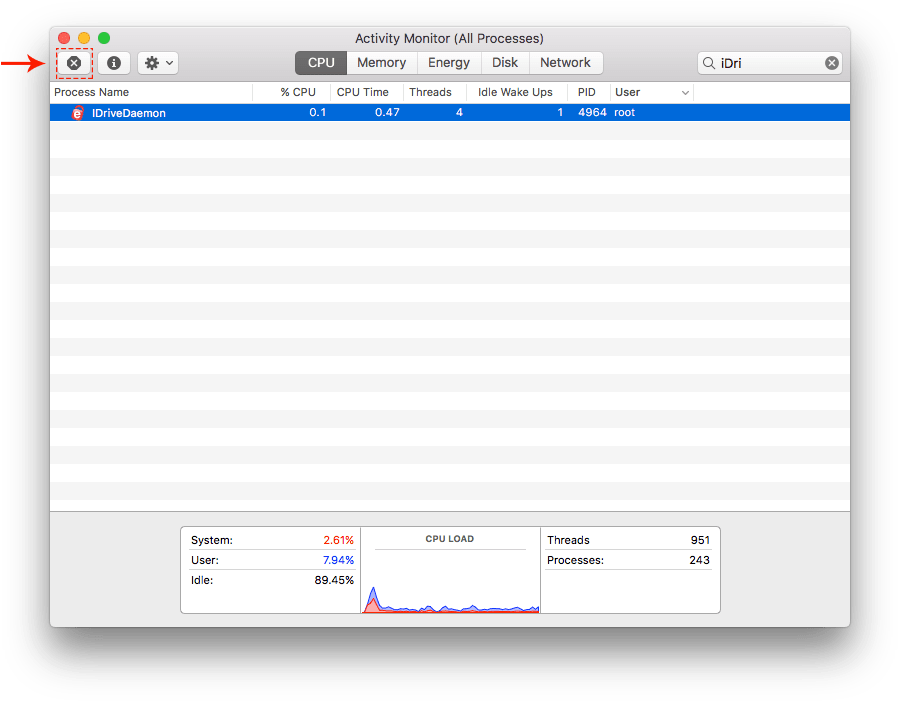Zoom the window with green button
898x701 pixels.
pos(104,38)
